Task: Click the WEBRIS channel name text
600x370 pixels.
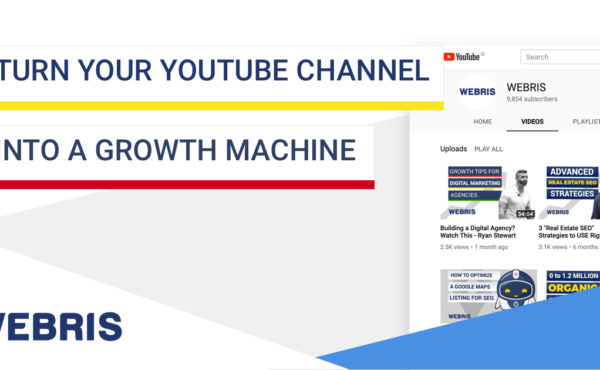Action: pyautogui.click(x=526, y=87)
